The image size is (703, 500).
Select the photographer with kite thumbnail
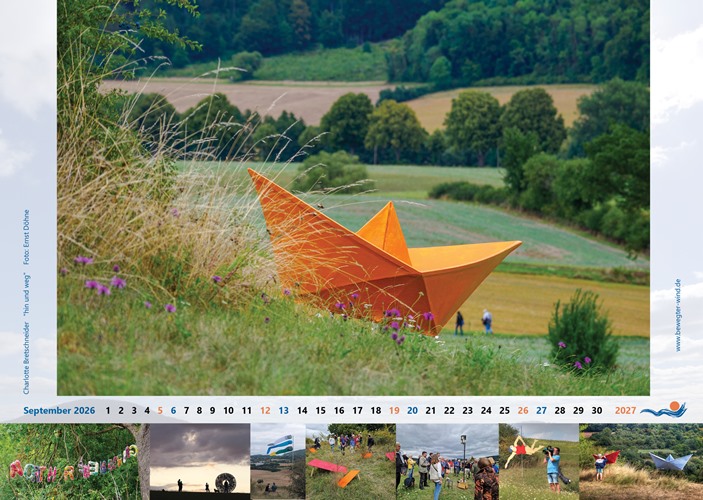click(x=538, y=462)
